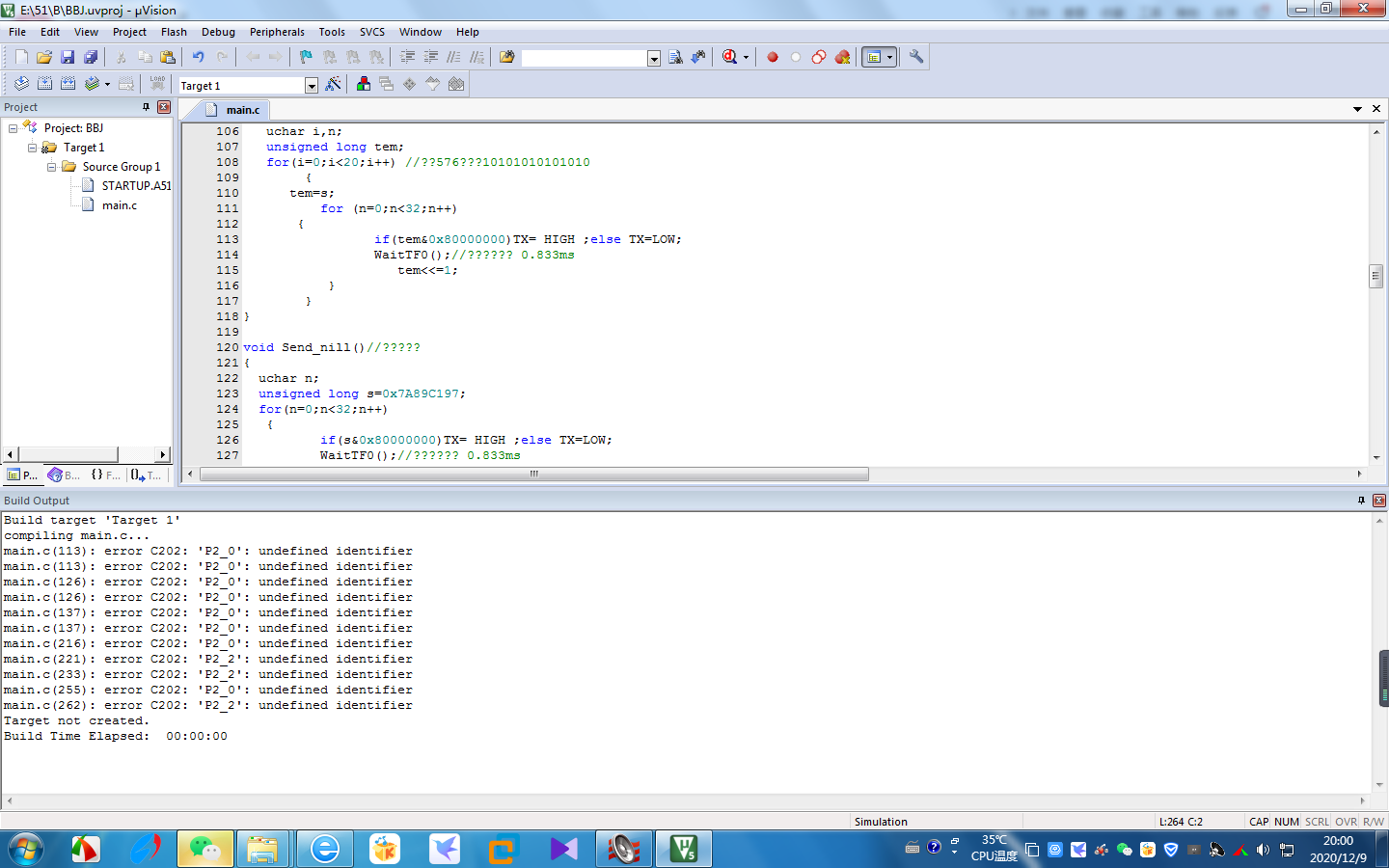Switch to Templates tab in Project panel

[x=147, y=475]
